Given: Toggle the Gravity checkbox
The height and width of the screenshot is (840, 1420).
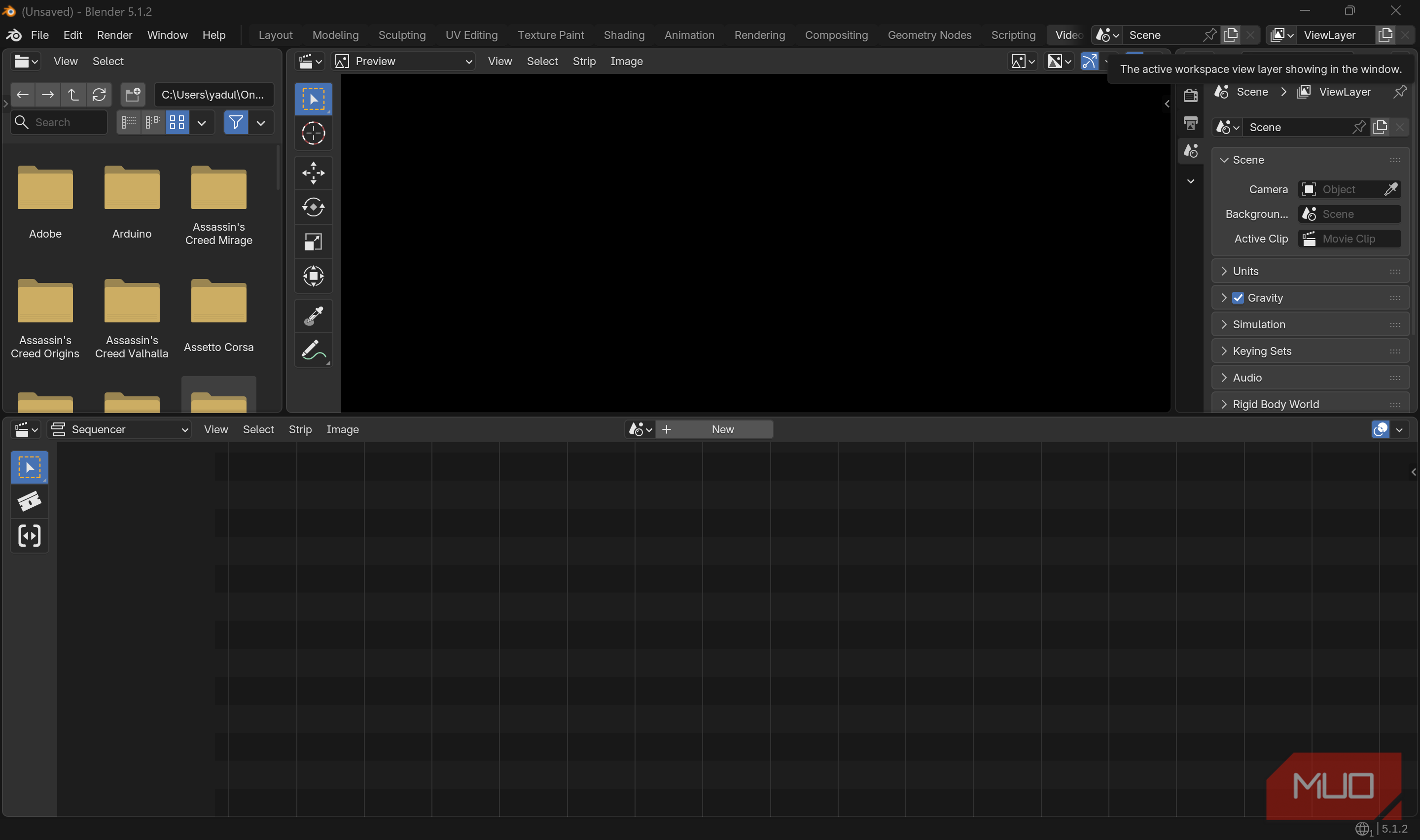Looking at the screenshot, I should [x=1238, y=298].
